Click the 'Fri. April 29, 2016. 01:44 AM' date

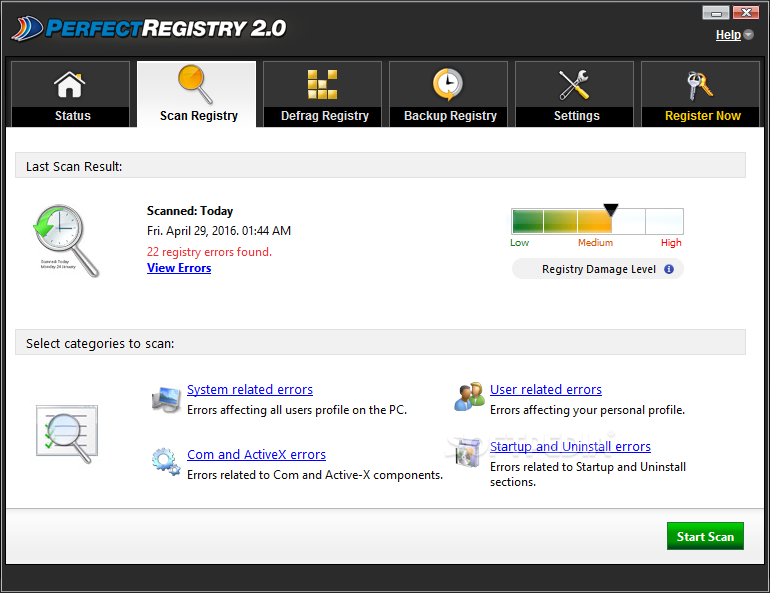[x=219, y=231]
